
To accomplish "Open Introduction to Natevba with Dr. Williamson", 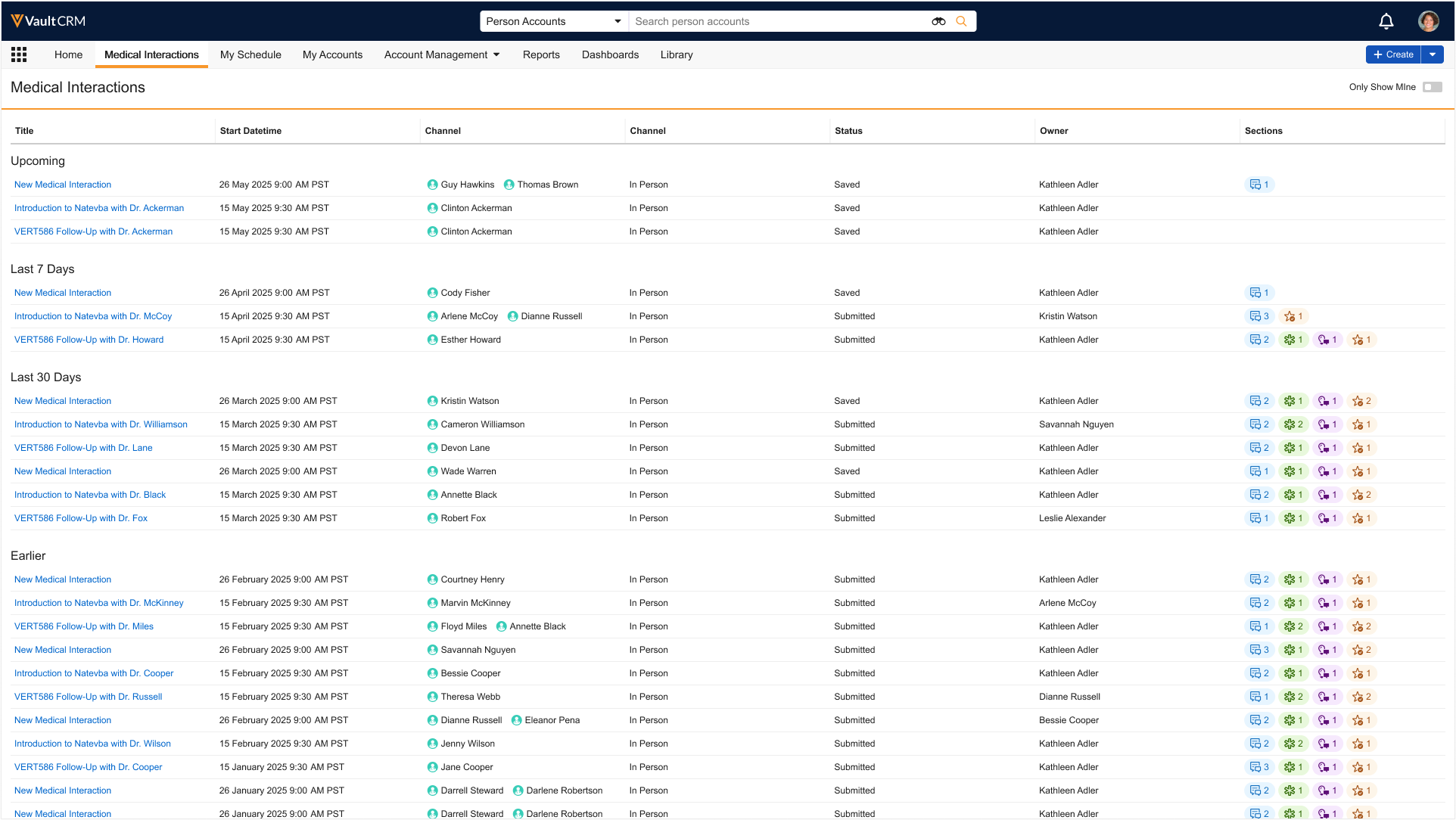I will [101, 424].
